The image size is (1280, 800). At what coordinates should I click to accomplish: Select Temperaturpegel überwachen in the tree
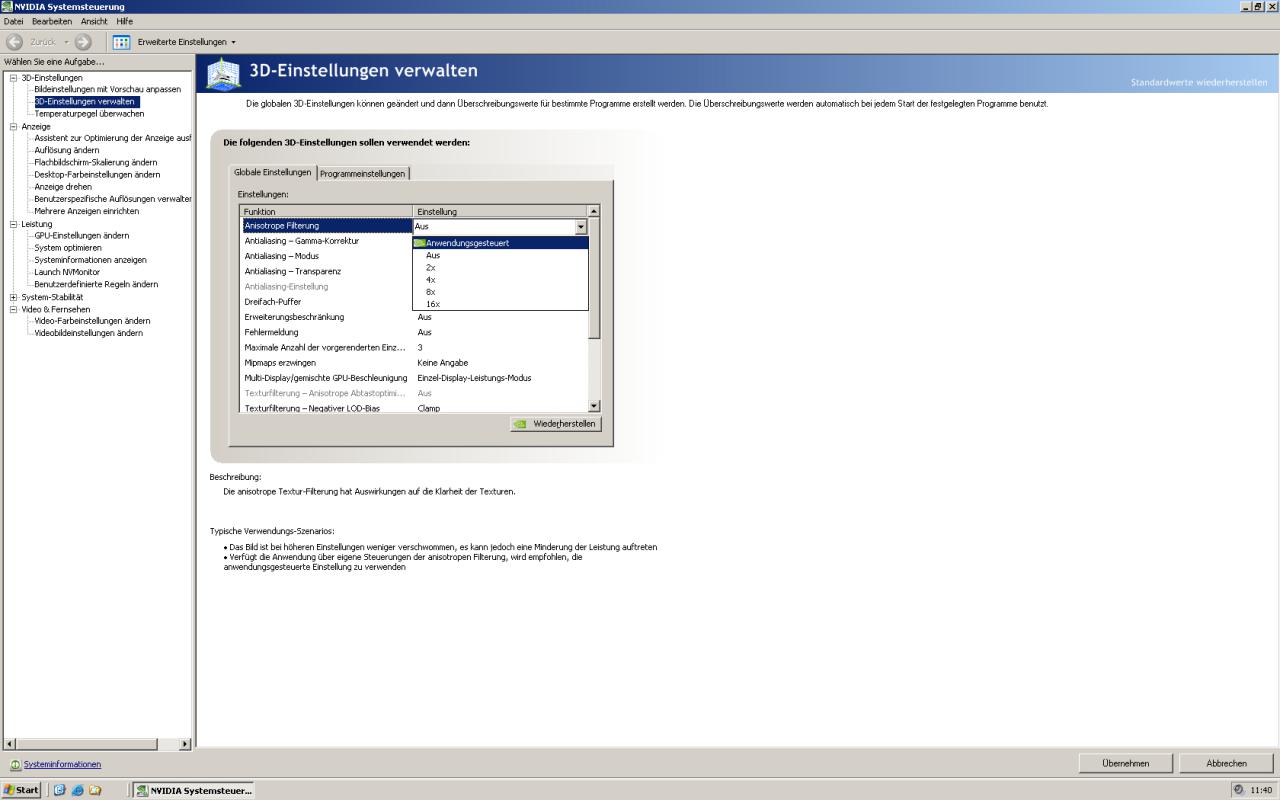tap(89, 113)
